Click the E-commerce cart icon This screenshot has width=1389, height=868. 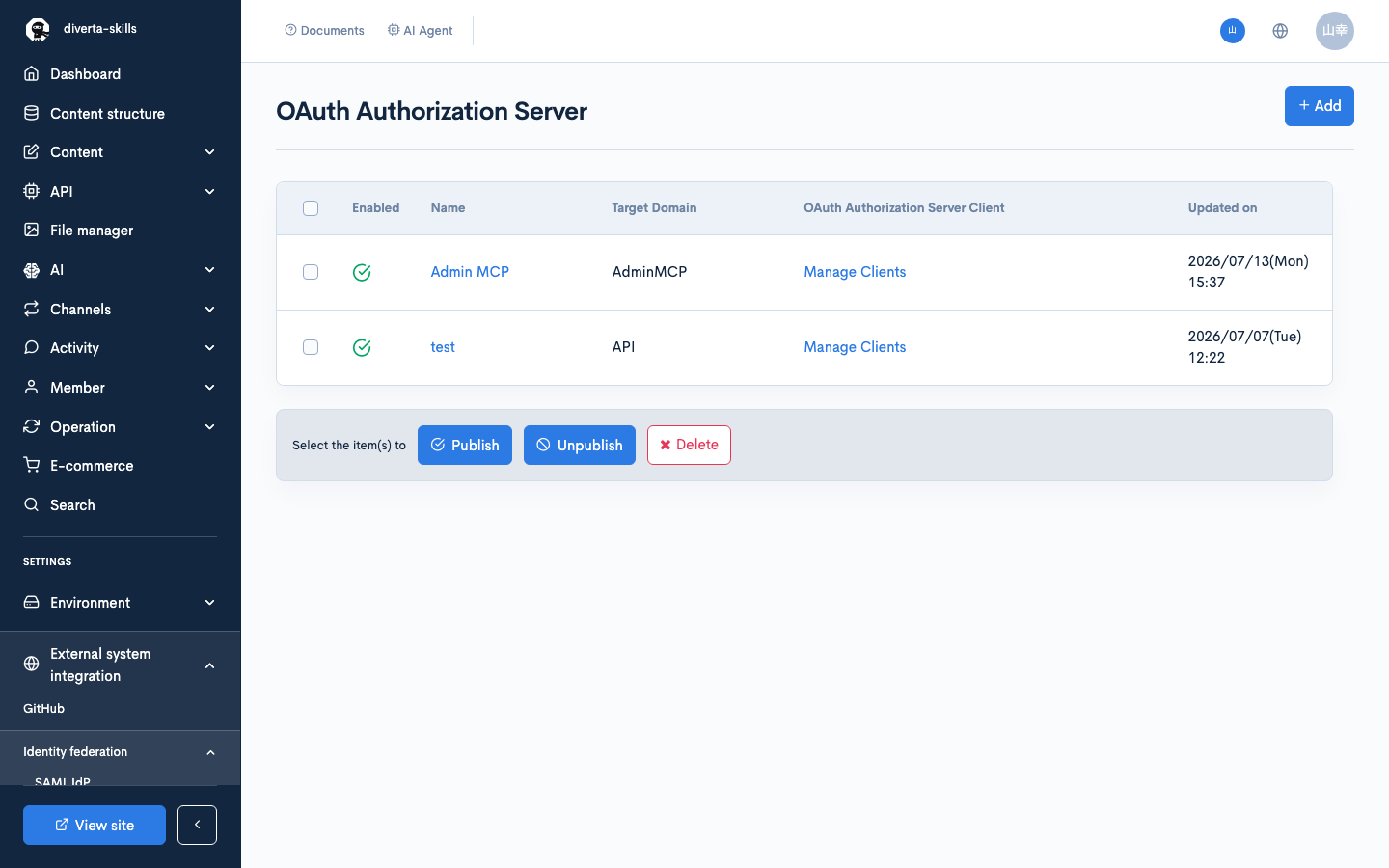(32, 465)
